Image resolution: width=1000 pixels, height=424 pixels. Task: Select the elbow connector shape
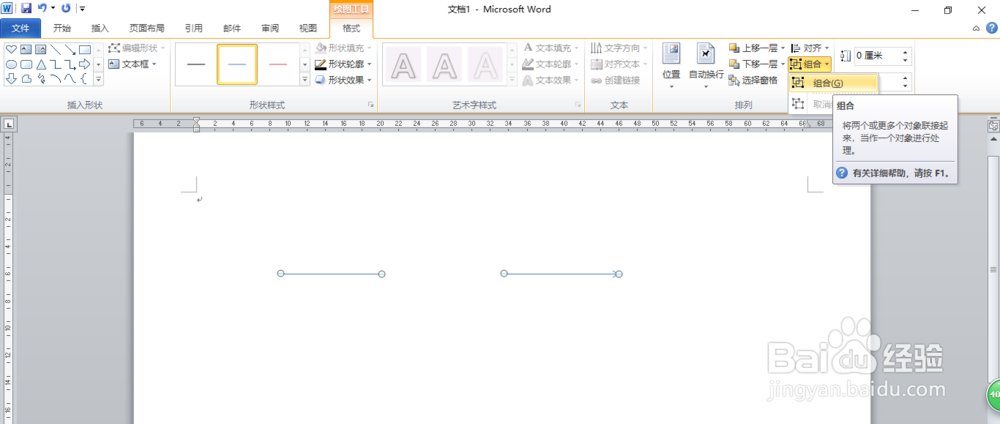point(56,64)
